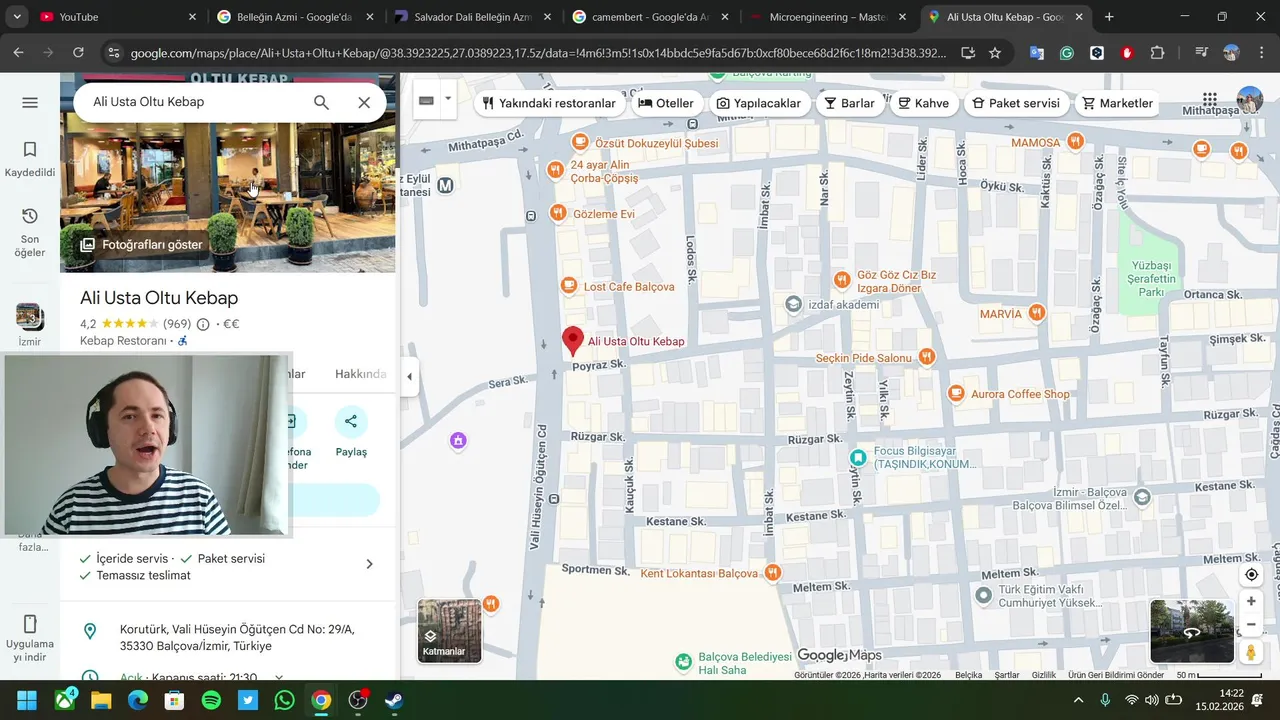Viewport: 1280px width, 720px height.
Task: Filter by Oteller
Action: tap(666, 103)
